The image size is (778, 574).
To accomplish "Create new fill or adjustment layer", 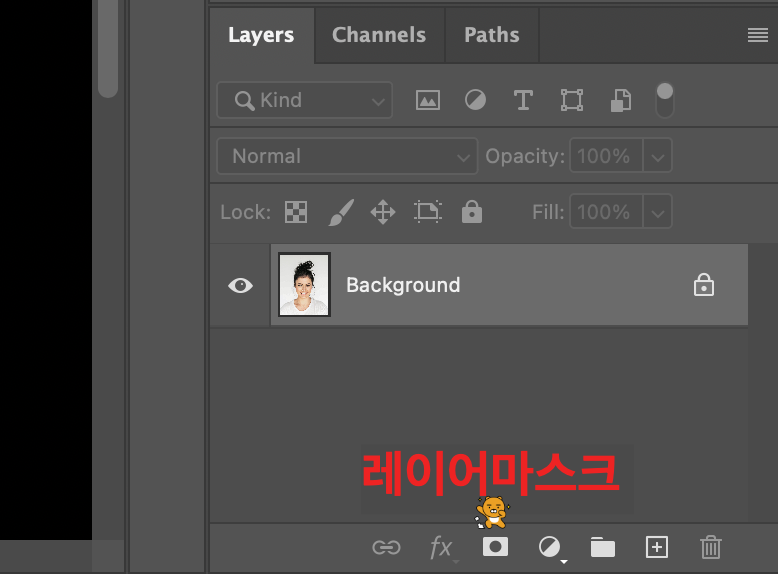I will tap(550, 548).
